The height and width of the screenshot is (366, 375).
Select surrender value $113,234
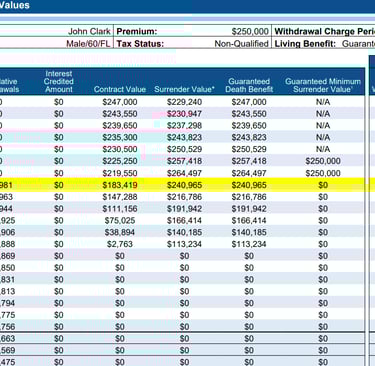[184, 244]
